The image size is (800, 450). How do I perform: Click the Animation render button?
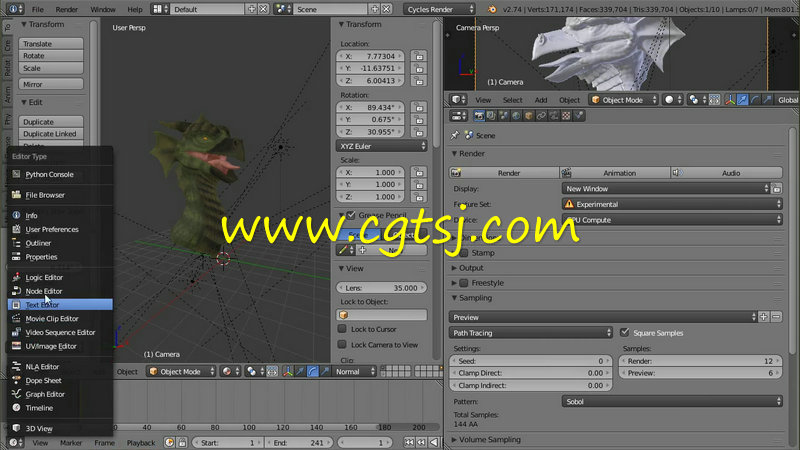point(615,173)
